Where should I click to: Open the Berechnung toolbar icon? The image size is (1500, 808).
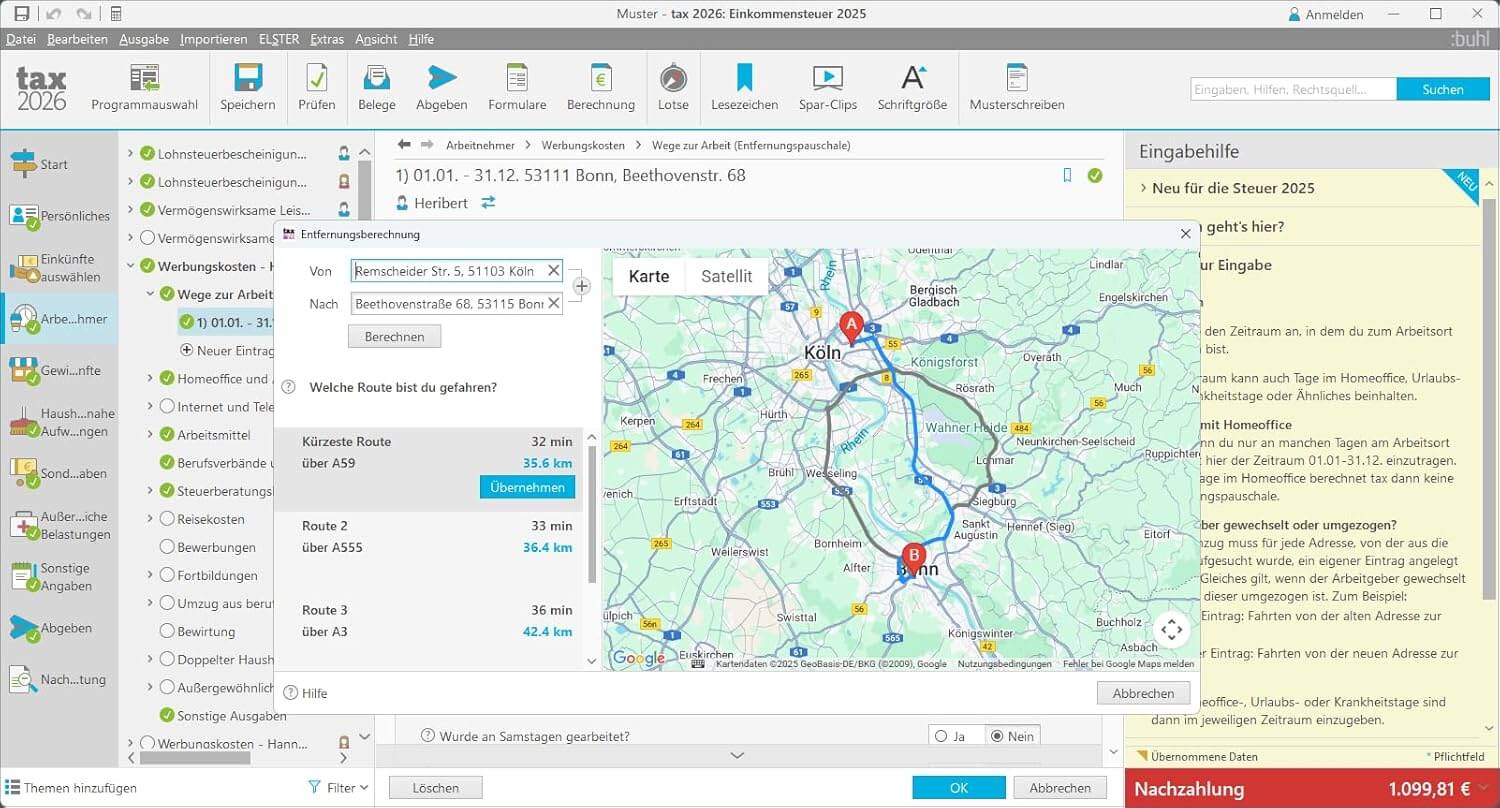tap(600, 78)
